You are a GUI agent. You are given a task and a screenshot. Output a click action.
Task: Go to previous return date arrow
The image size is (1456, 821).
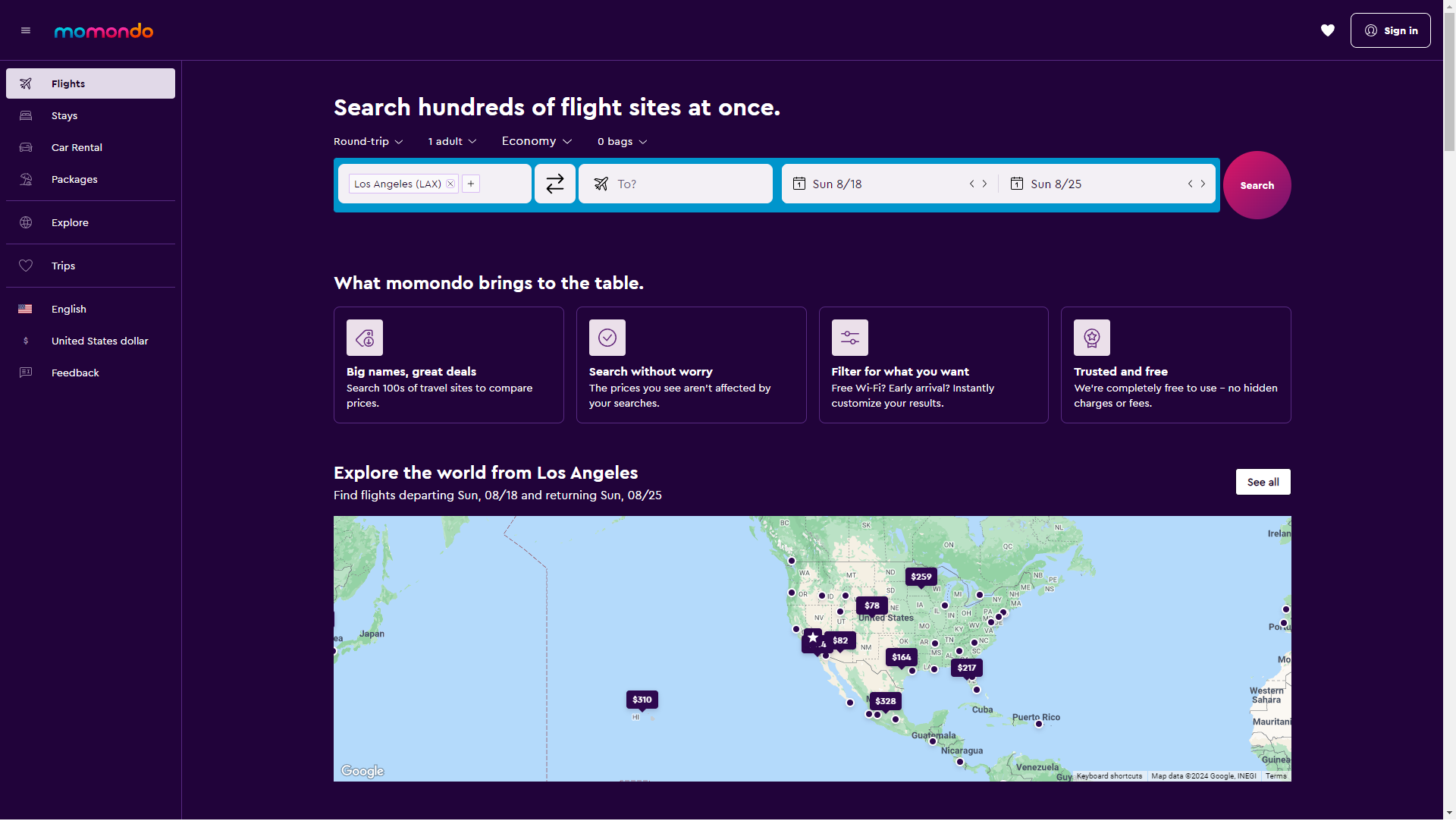(x=1190, y=184)
